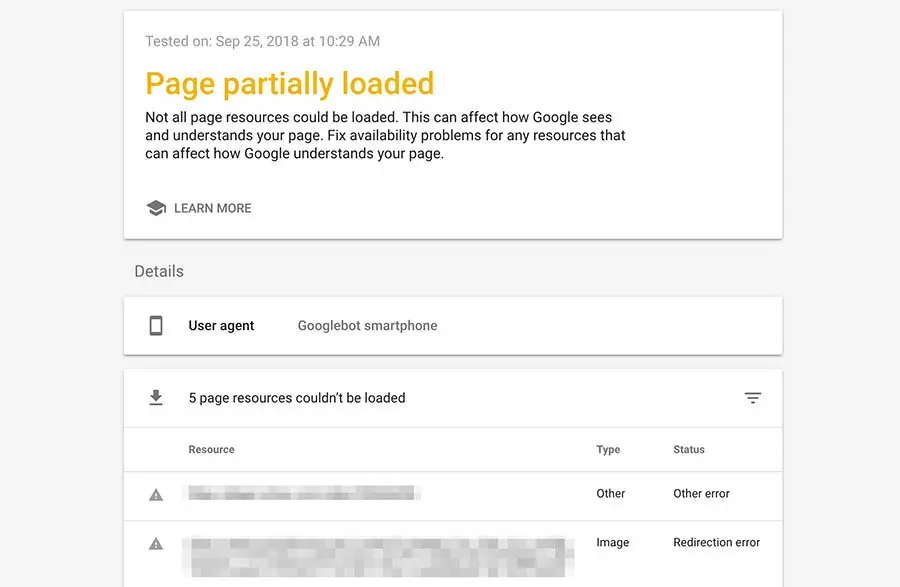
Task: Click the 'User agent' label
Action: coord(221,325)
